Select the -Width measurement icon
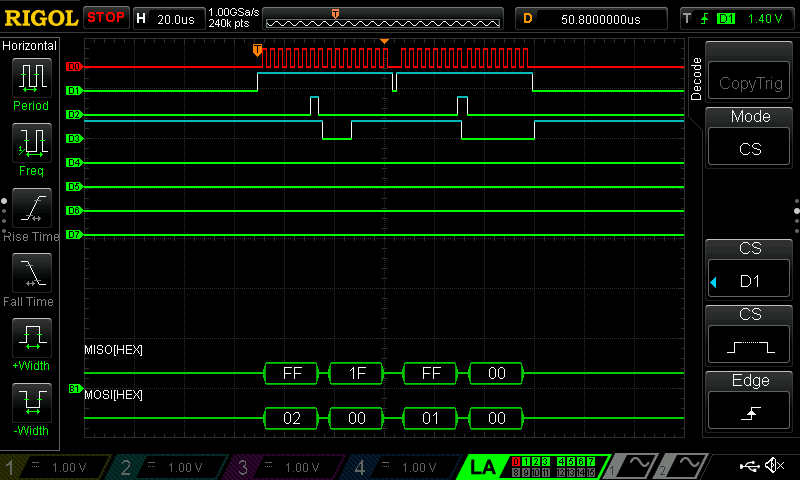 [x=30, y=403]
